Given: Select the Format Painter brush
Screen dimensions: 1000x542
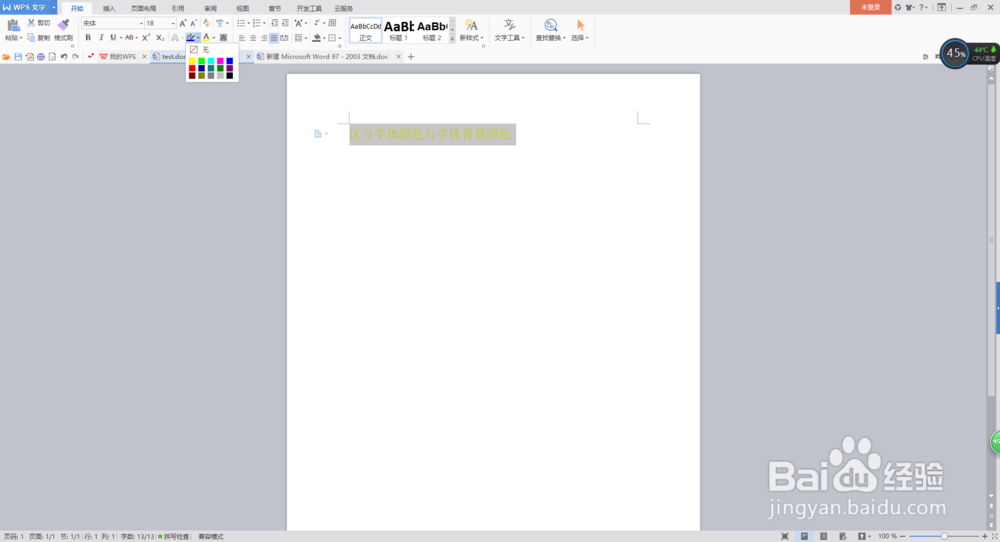Looking at the screenshot, I should click(x=63, y=26).
